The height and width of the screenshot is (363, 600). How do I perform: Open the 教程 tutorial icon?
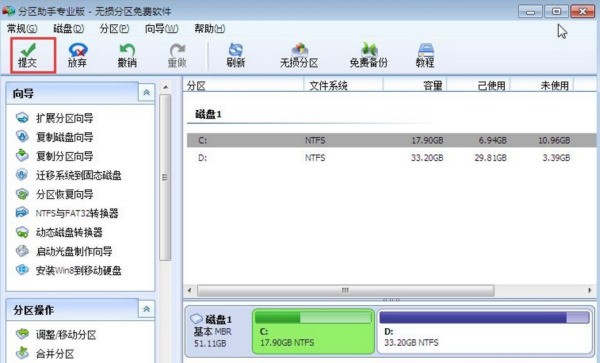425,50
